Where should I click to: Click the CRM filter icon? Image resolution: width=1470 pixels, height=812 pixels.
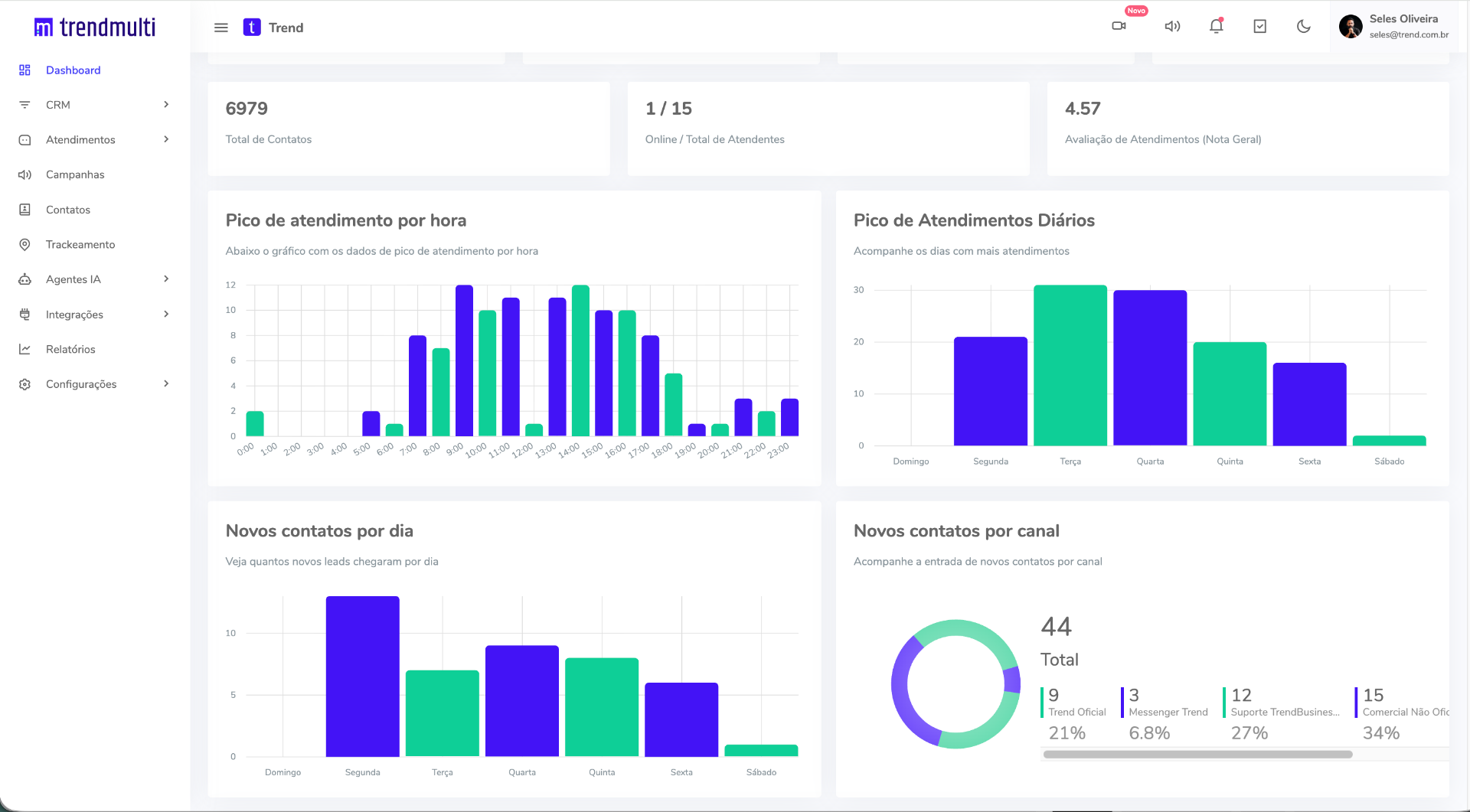pyautogui.click(x=24, y=105)
